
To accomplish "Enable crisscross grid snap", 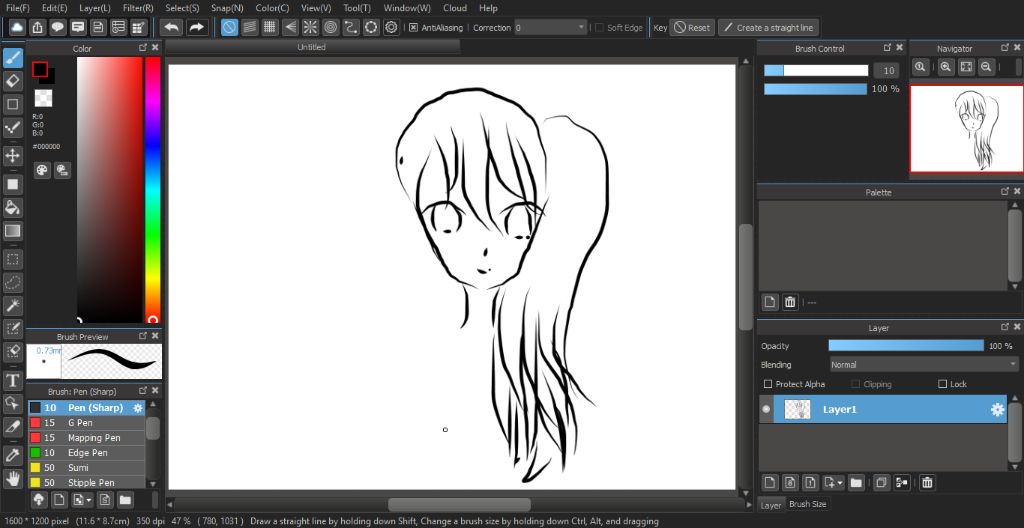I will click(x=270, y=27).
